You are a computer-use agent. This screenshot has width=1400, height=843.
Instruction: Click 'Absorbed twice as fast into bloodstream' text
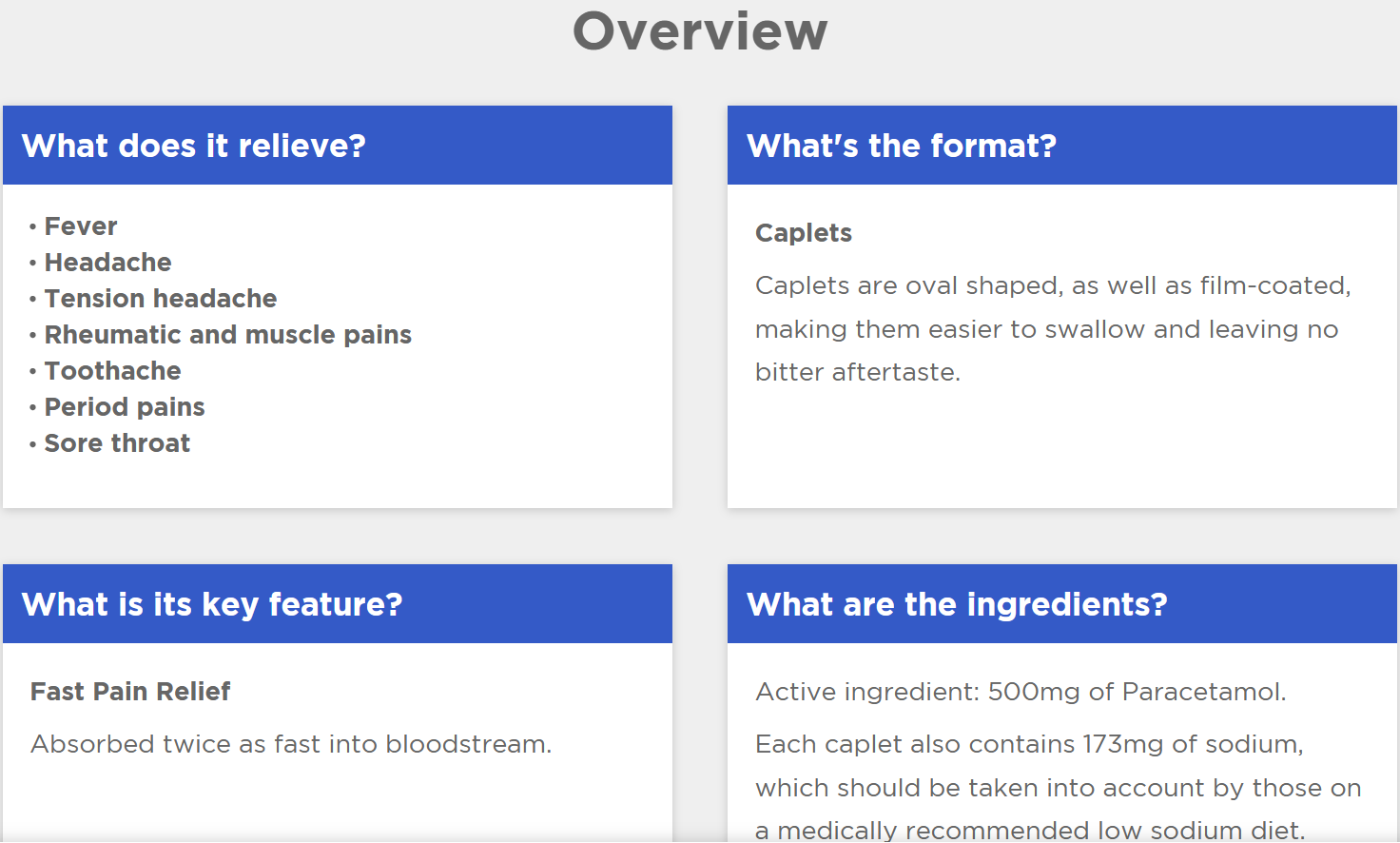[291, 744]
